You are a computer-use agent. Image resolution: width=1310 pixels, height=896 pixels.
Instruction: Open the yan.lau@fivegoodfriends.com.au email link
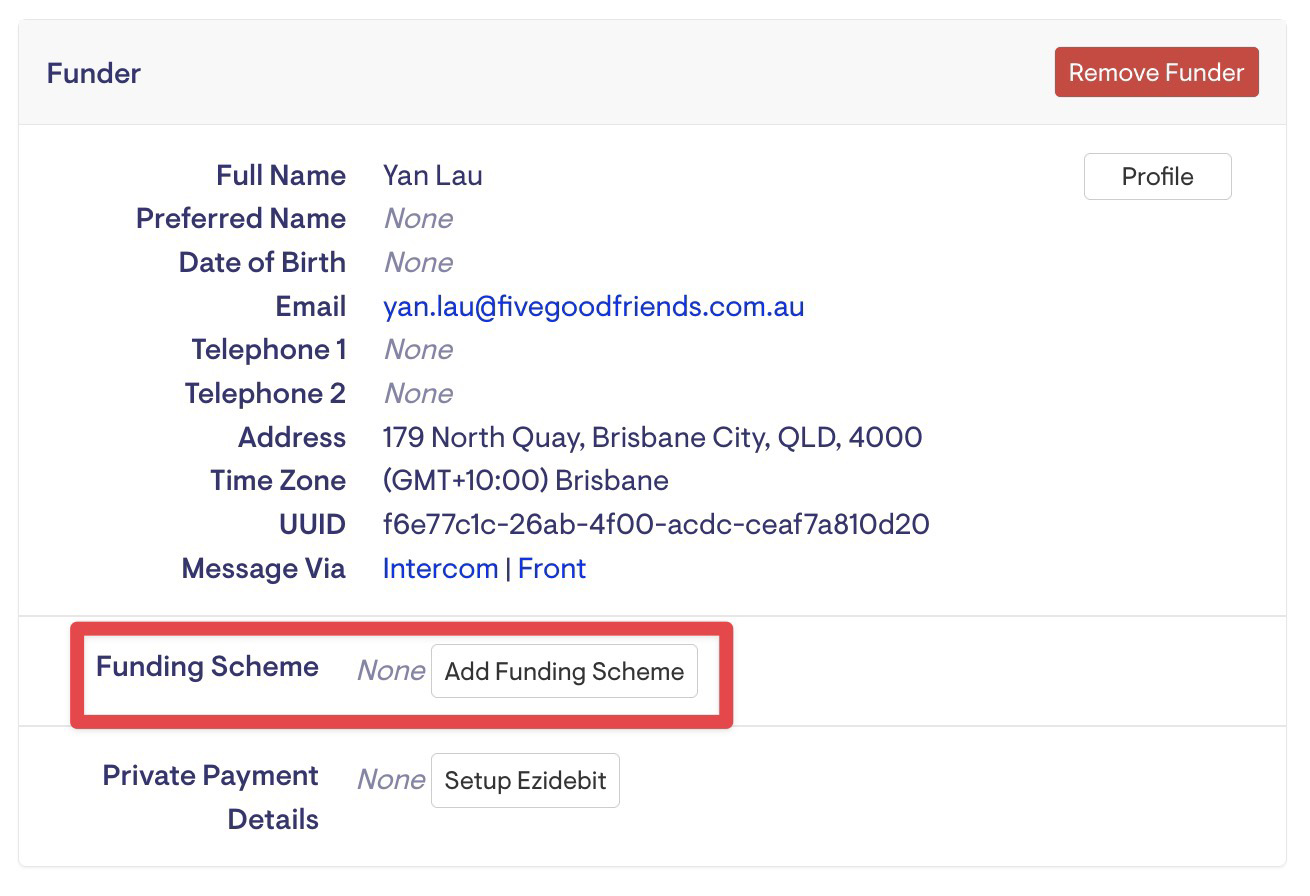[x=593, y=306]
